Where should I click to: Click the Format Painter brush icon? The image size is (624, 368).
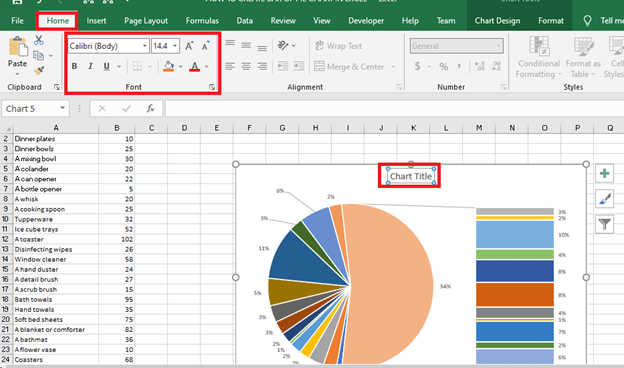(x=39, y=70)
